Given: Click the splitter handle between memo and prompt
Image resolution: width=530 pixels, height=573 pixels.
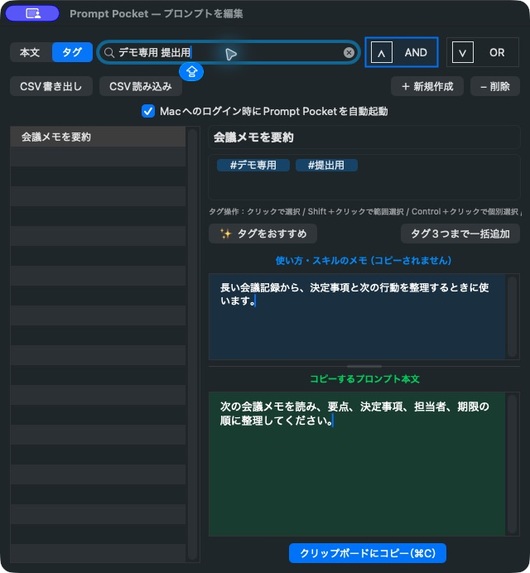Looking at the screenshot, I should [x=364, y=366].
